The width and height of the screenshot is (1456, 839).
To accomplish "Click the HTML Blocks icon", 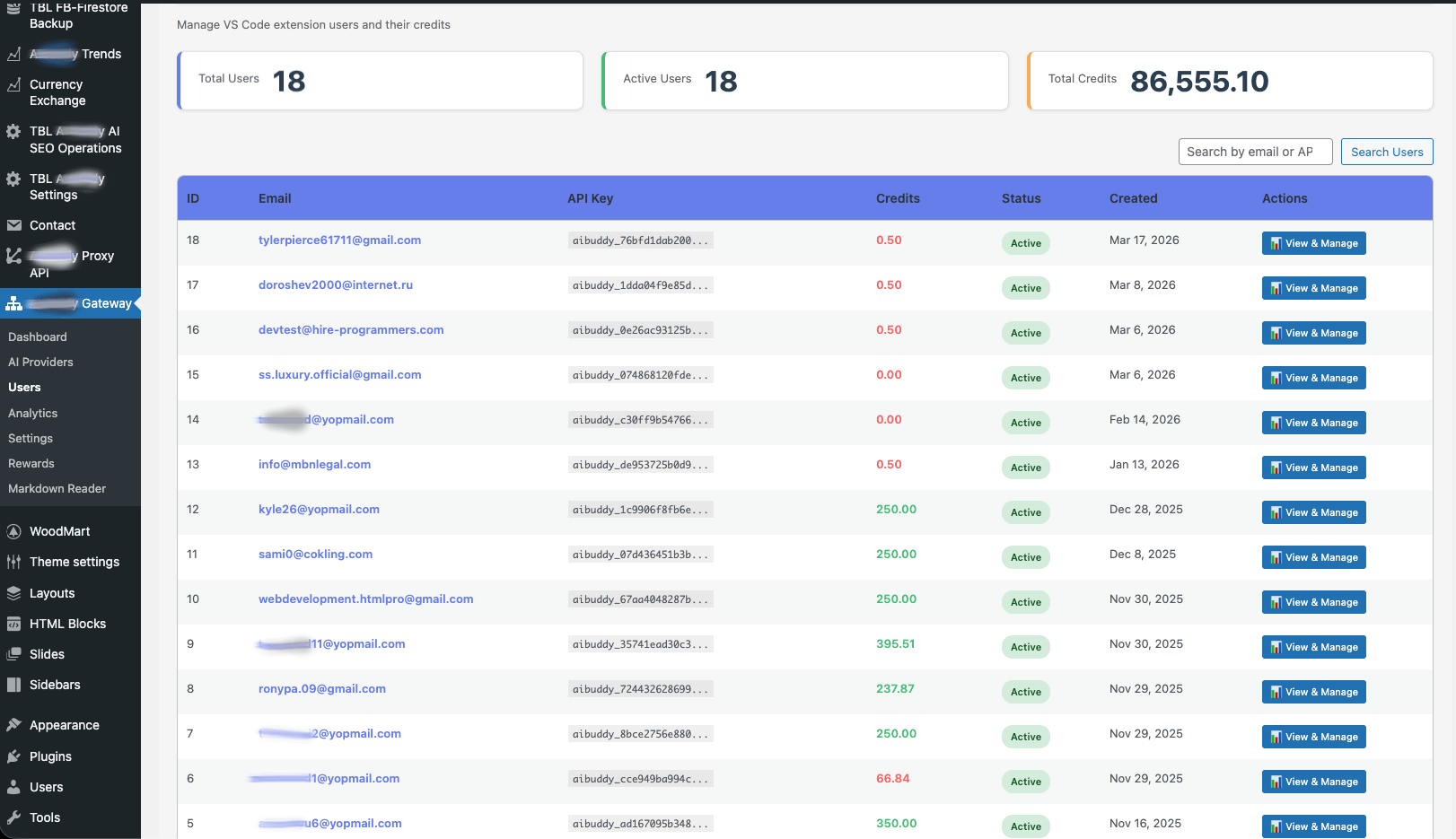I will point(13,624).
